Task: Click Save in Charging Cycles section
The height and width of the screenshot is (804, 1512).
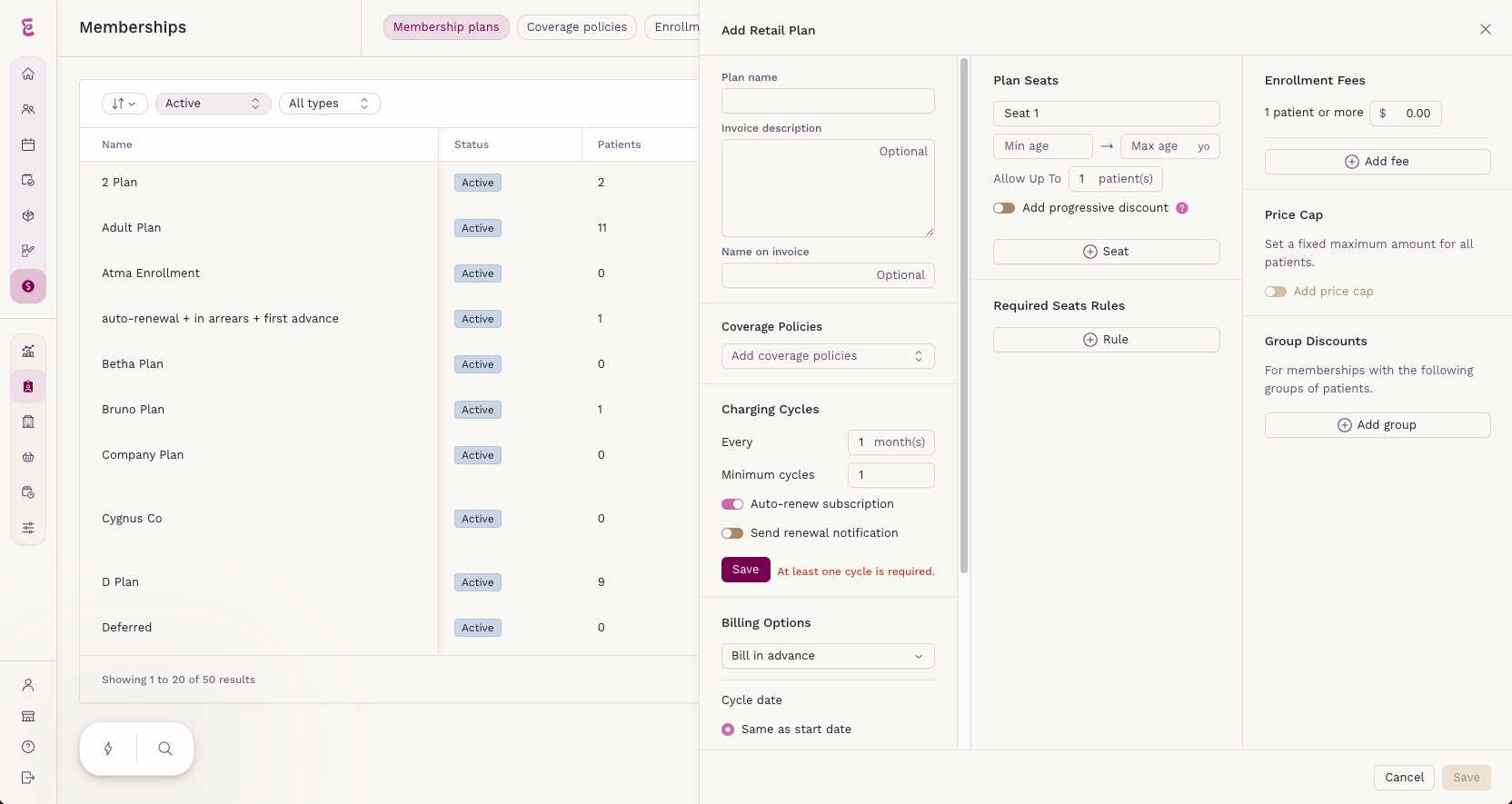Action: coord(746,570)
